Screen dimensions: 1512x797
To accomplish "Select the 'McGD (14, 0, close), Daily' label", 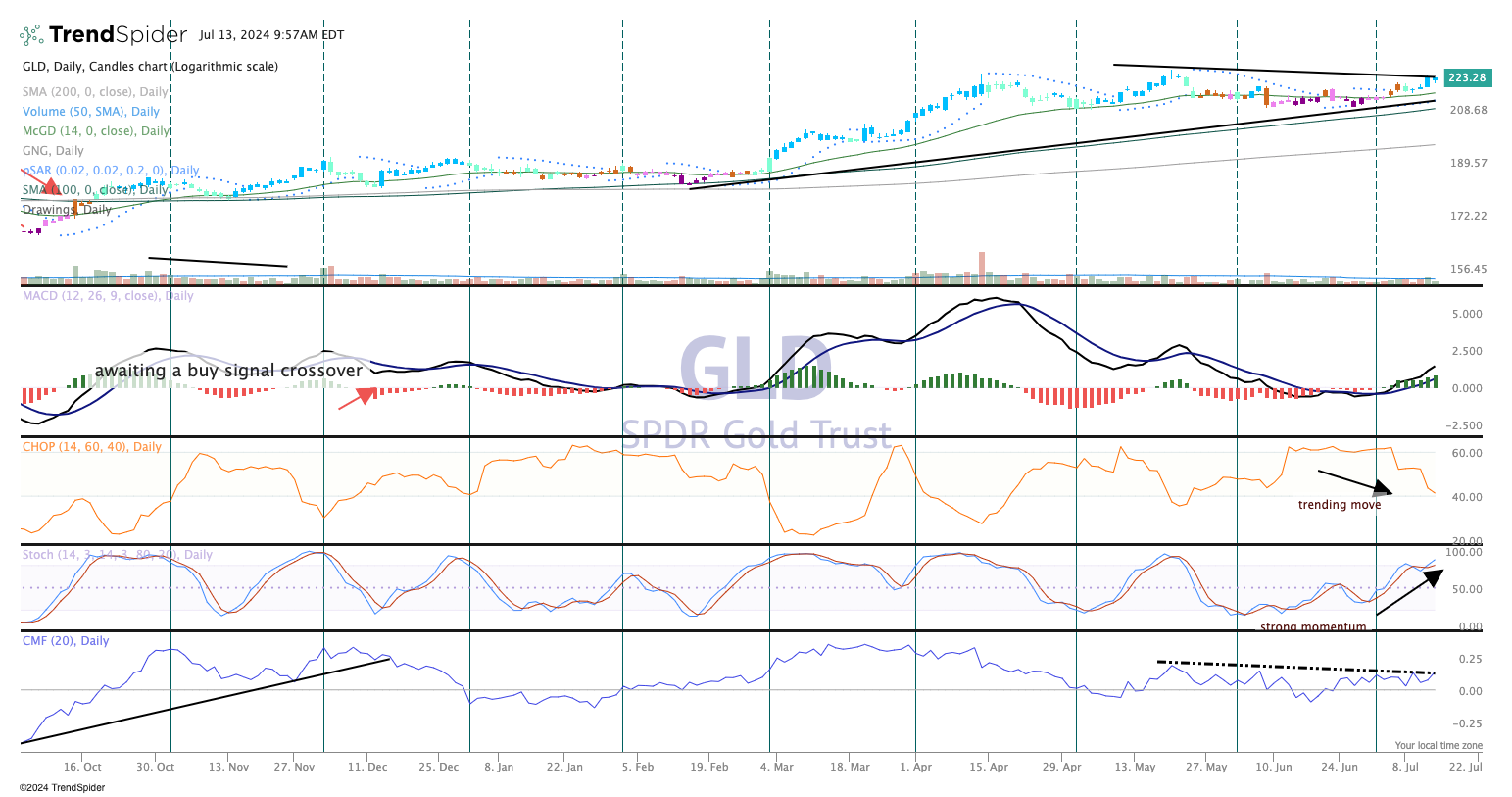I will (x=96, y=131).
